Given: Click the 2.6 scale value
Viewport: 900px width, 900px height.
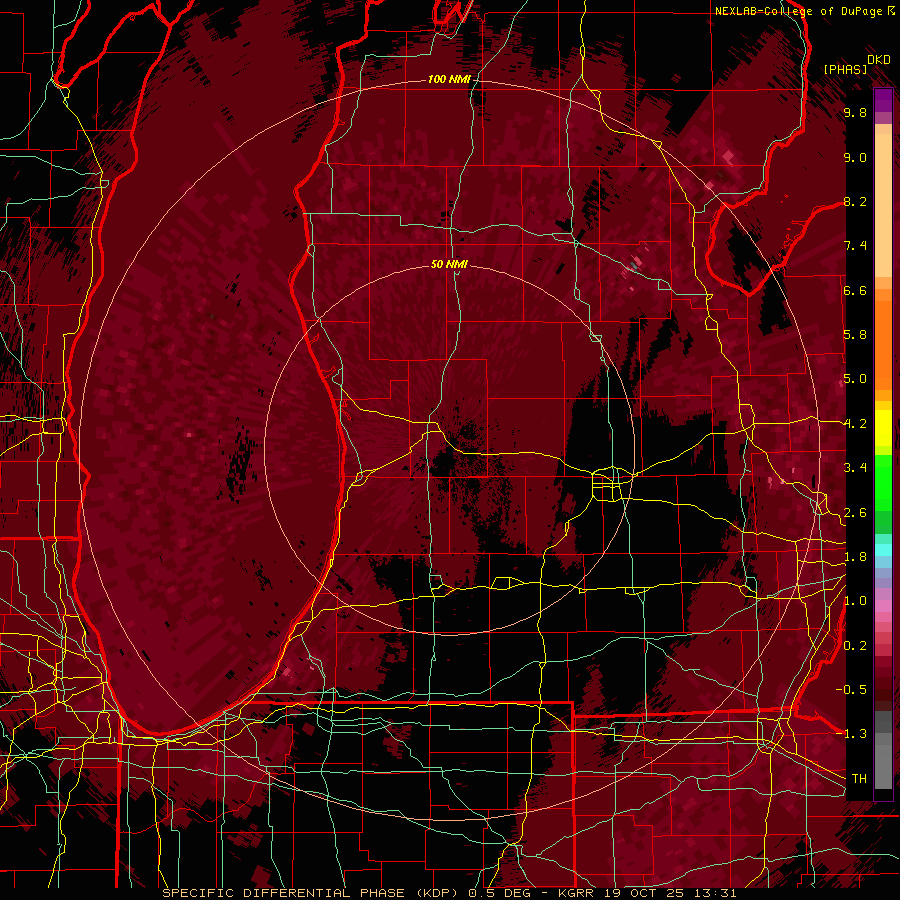Looking at the screenshot, I should click(855, 512).
